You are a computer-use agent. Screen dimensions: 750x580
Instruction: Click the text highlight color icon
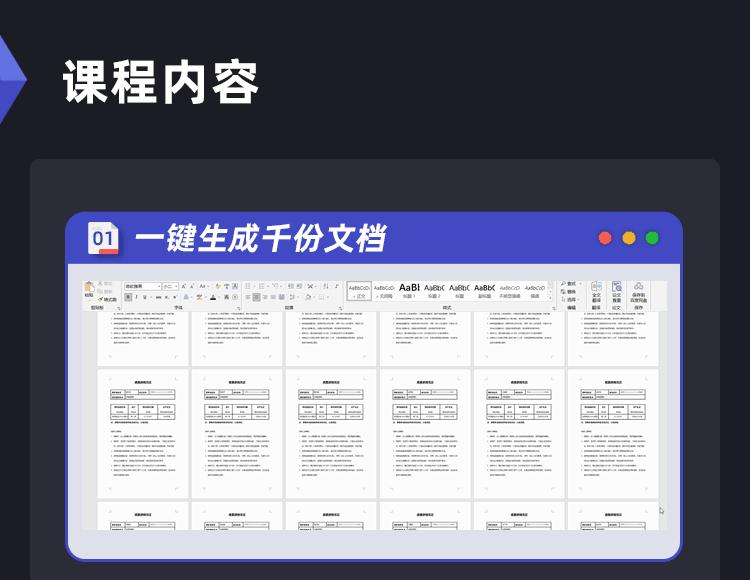199,297
